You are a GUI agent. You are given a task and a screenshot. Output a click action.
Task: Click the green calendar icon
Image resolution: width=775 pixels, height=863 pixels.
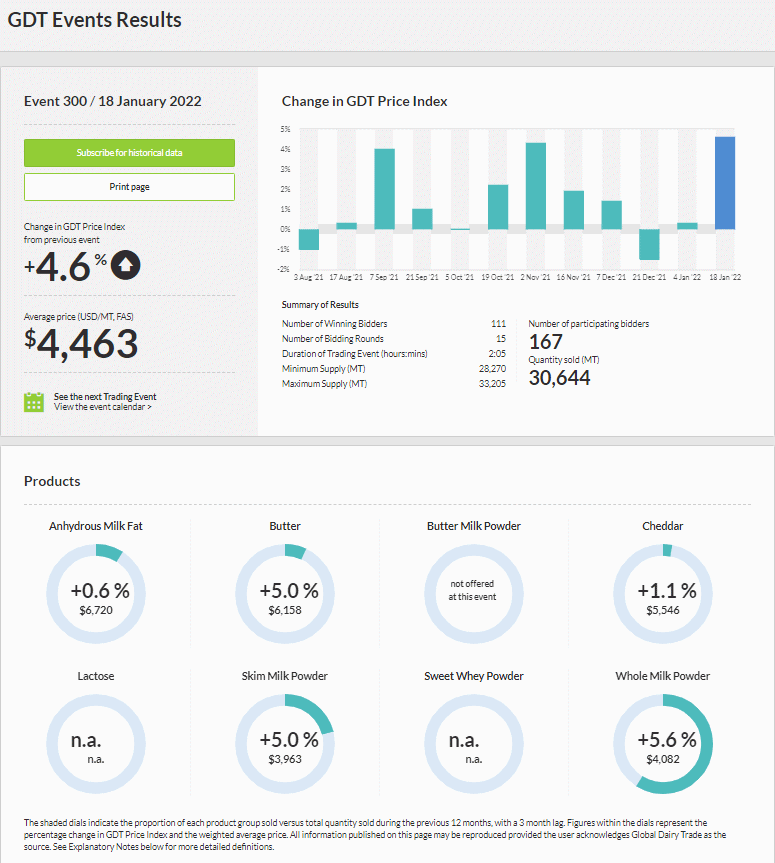tap(34, 402)
